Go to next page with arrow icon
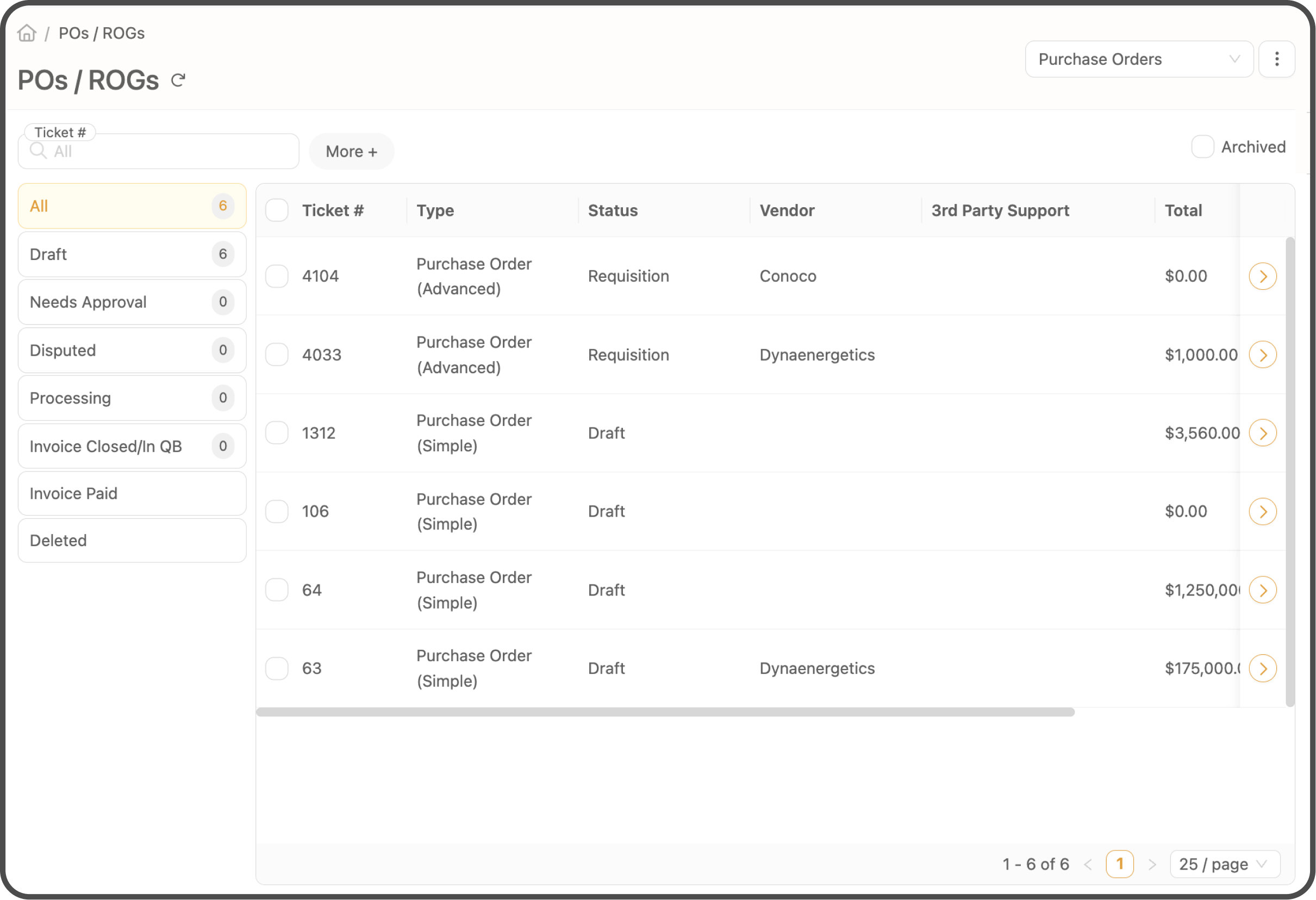Screen dimensions: 1316x900 point(1152,864)
